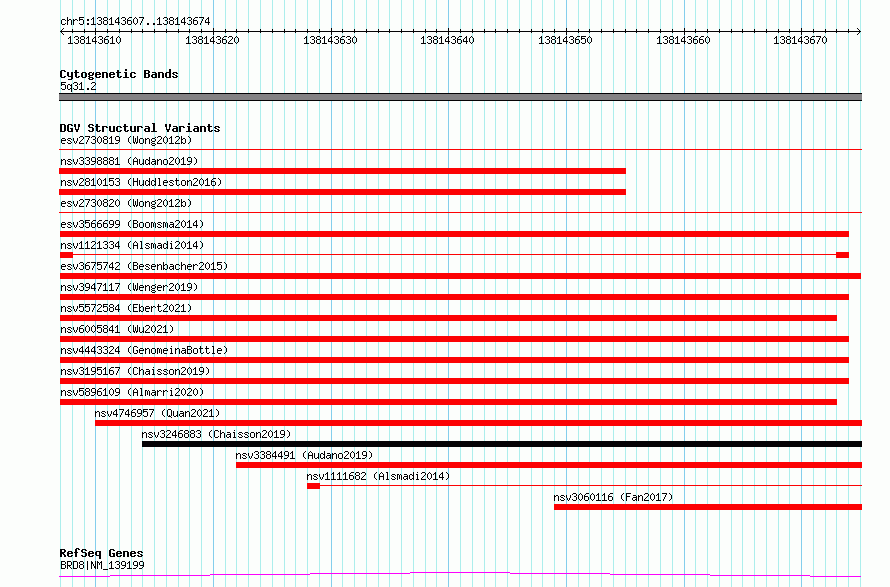Open variant esv3566699 (Boomsma2014) label
Viewport: 890px width, 587px height.
point(132,224)
